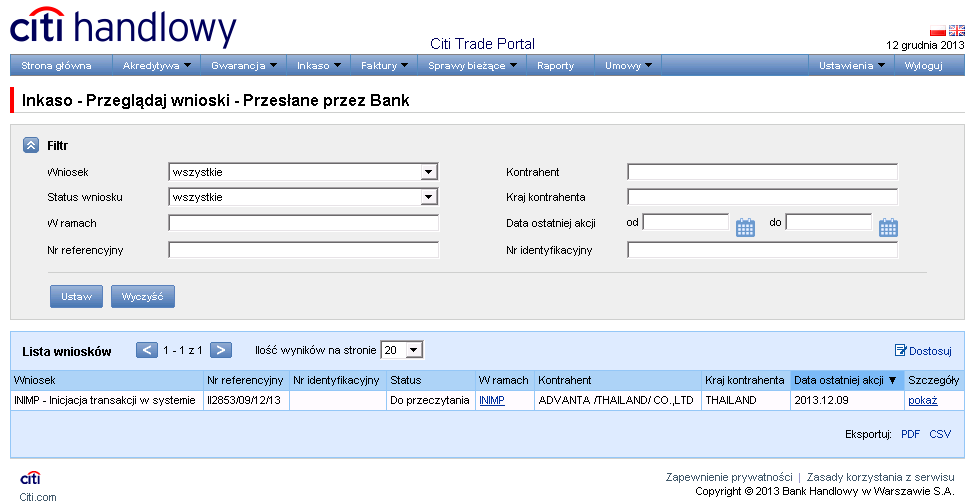Viewport: 968px width, 504px height.
Task: Focus the Kraj kontrahenta input field
Action: click(x=762, y=197)
